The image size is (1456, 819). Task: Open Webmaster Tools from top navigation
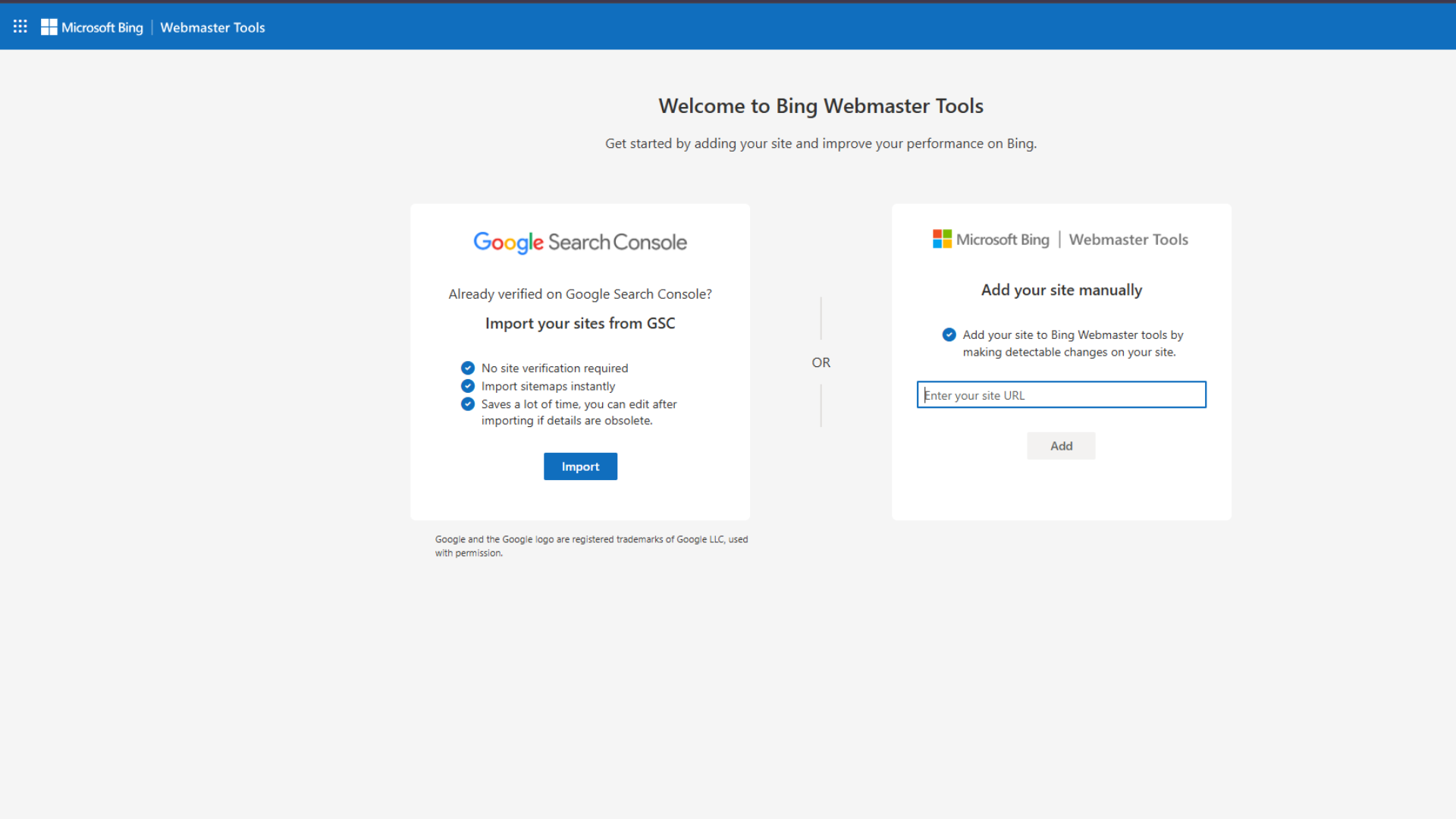click(x=212, y=27)
